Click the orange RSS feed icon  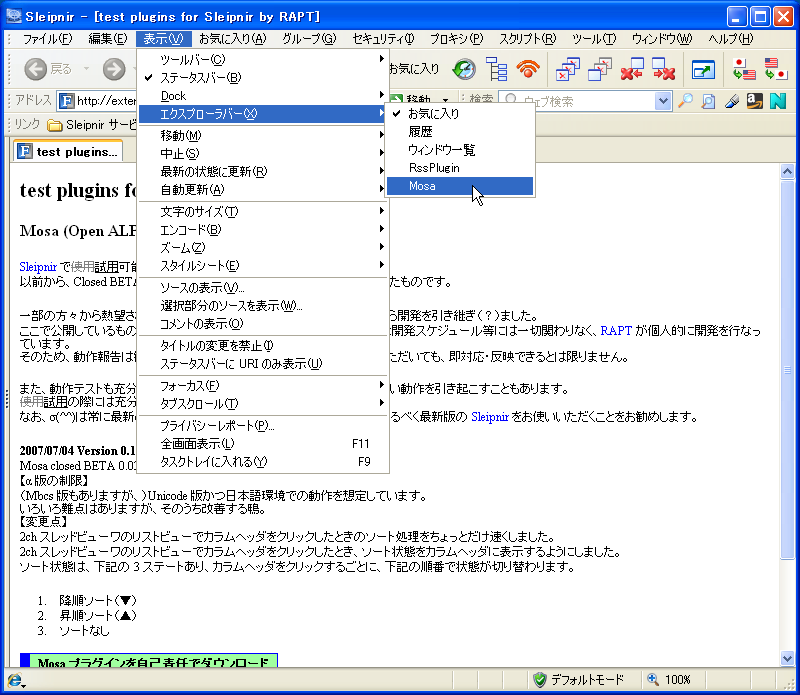[528, 69]
